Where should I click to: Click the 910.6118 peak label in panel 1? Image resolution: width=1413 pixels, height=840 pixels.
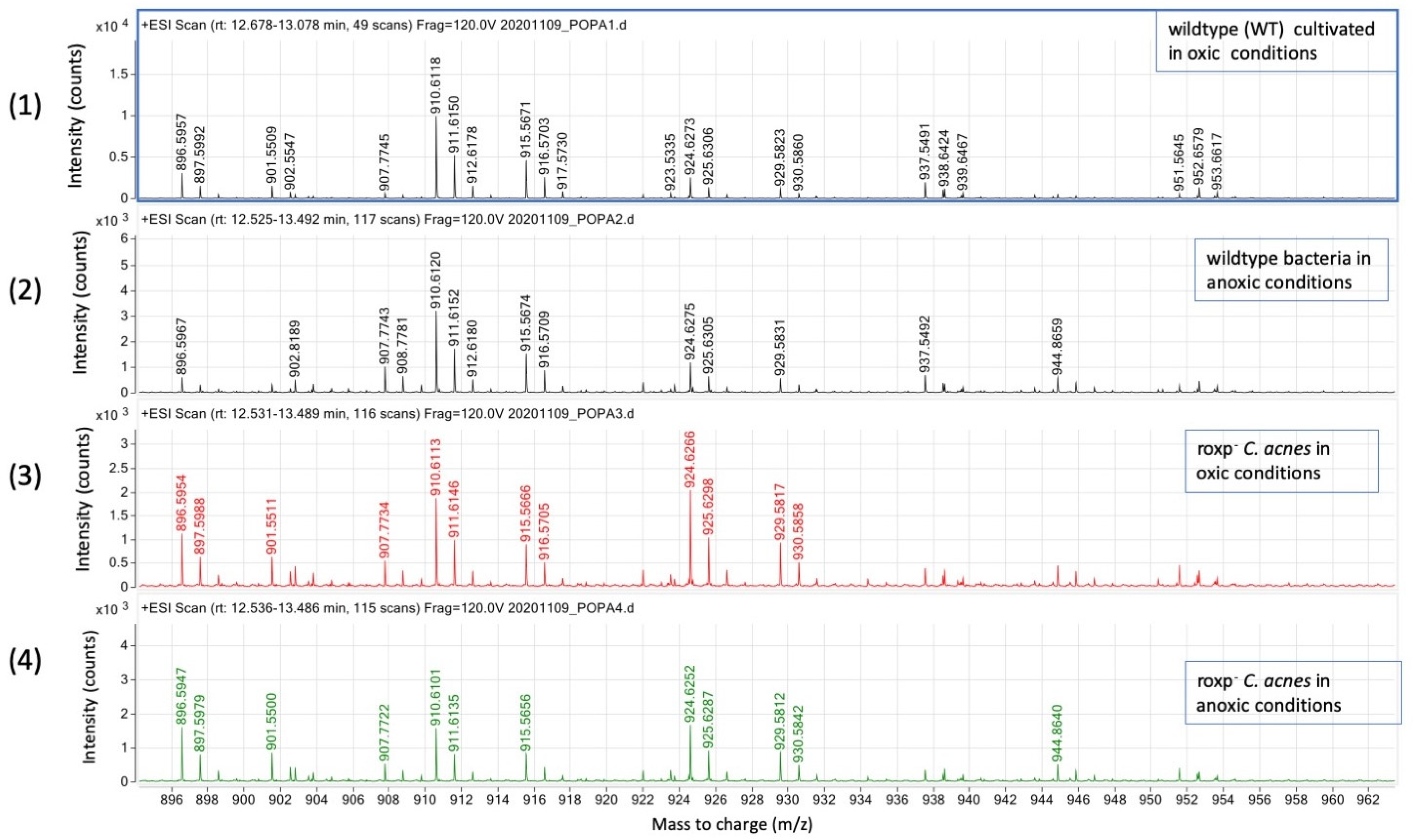[x=436, y=86]
